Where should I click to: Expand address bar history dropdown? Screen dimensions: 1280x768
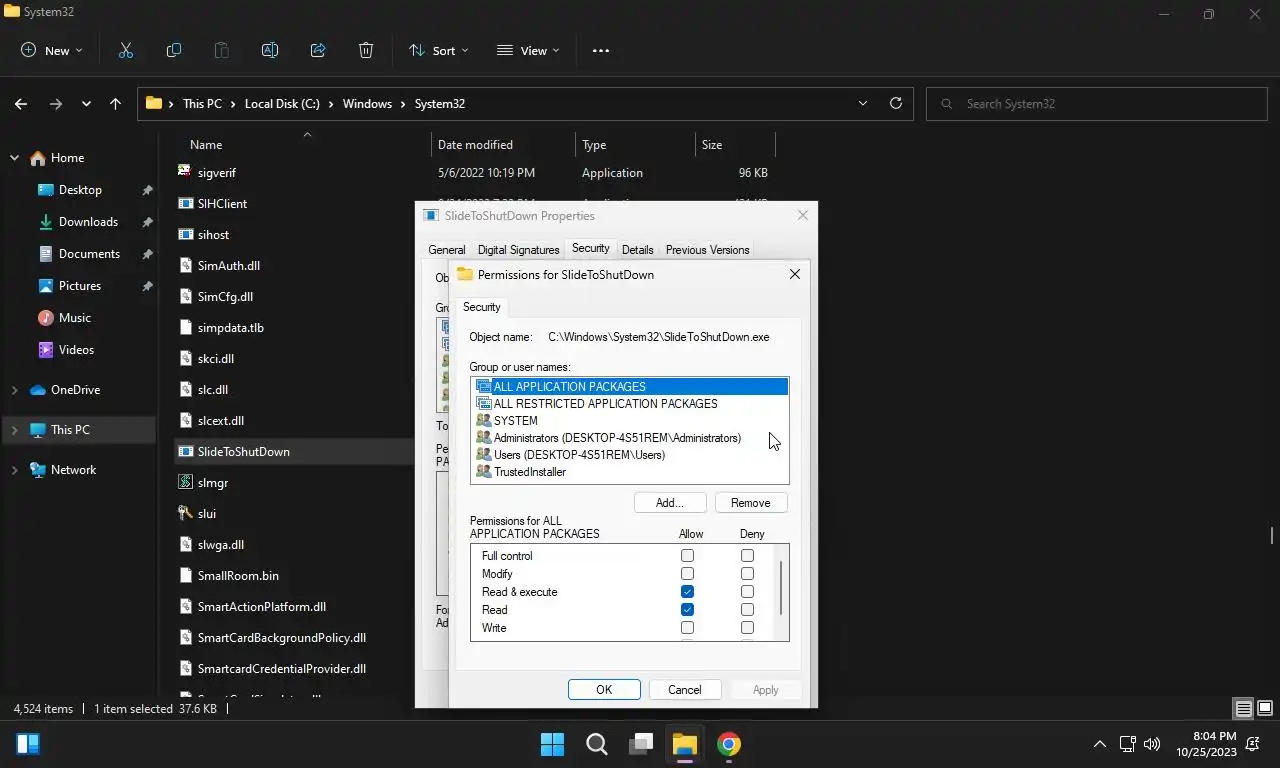tap(863, 103)
